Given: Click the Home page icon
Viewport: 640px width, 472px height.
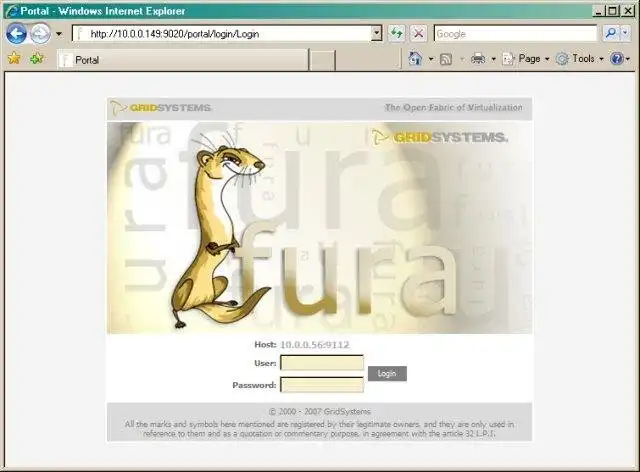Looking at the screenshot, I should [x=415, y=59].
